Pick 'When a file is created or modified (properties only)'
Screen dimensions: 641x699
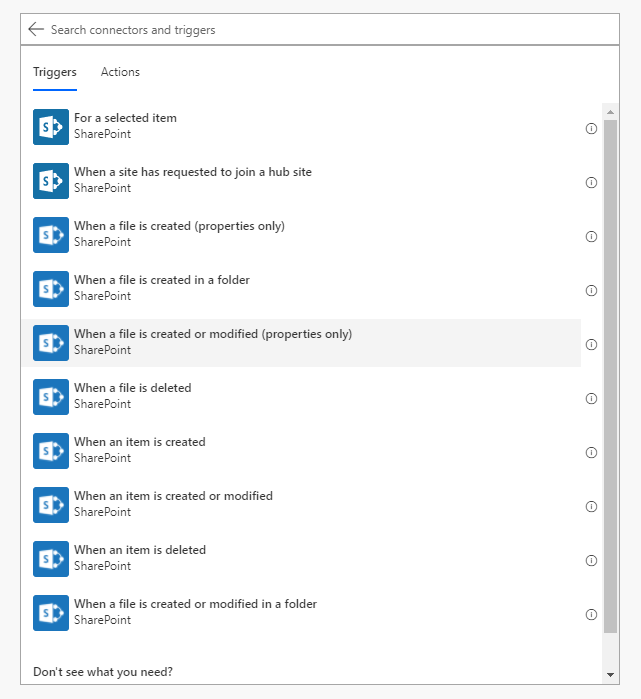pos(301,343)
